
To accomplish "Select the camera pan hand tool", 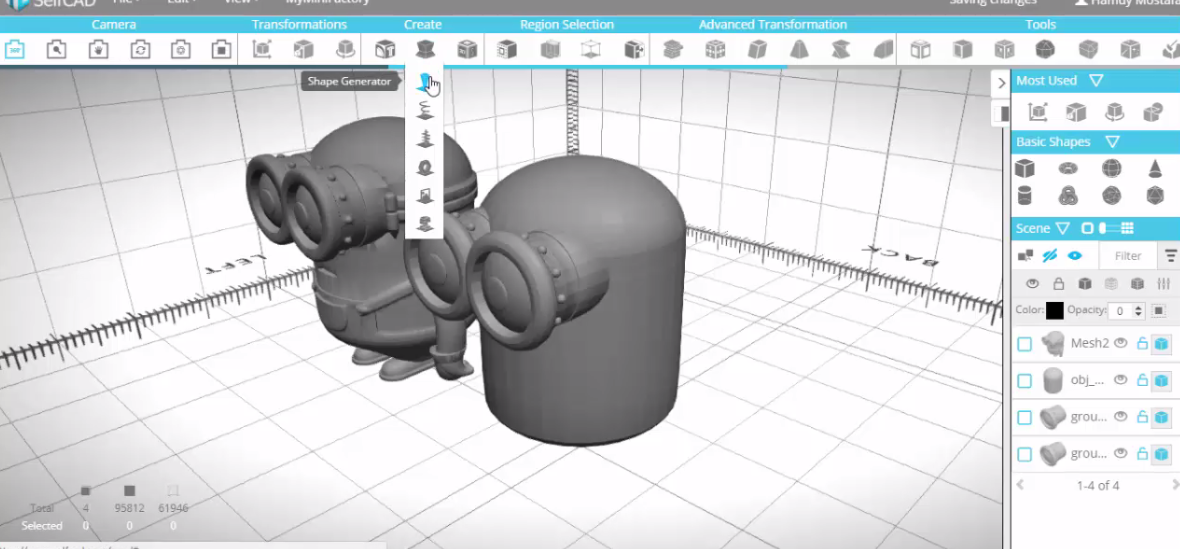I will click(x=98, y=50).
